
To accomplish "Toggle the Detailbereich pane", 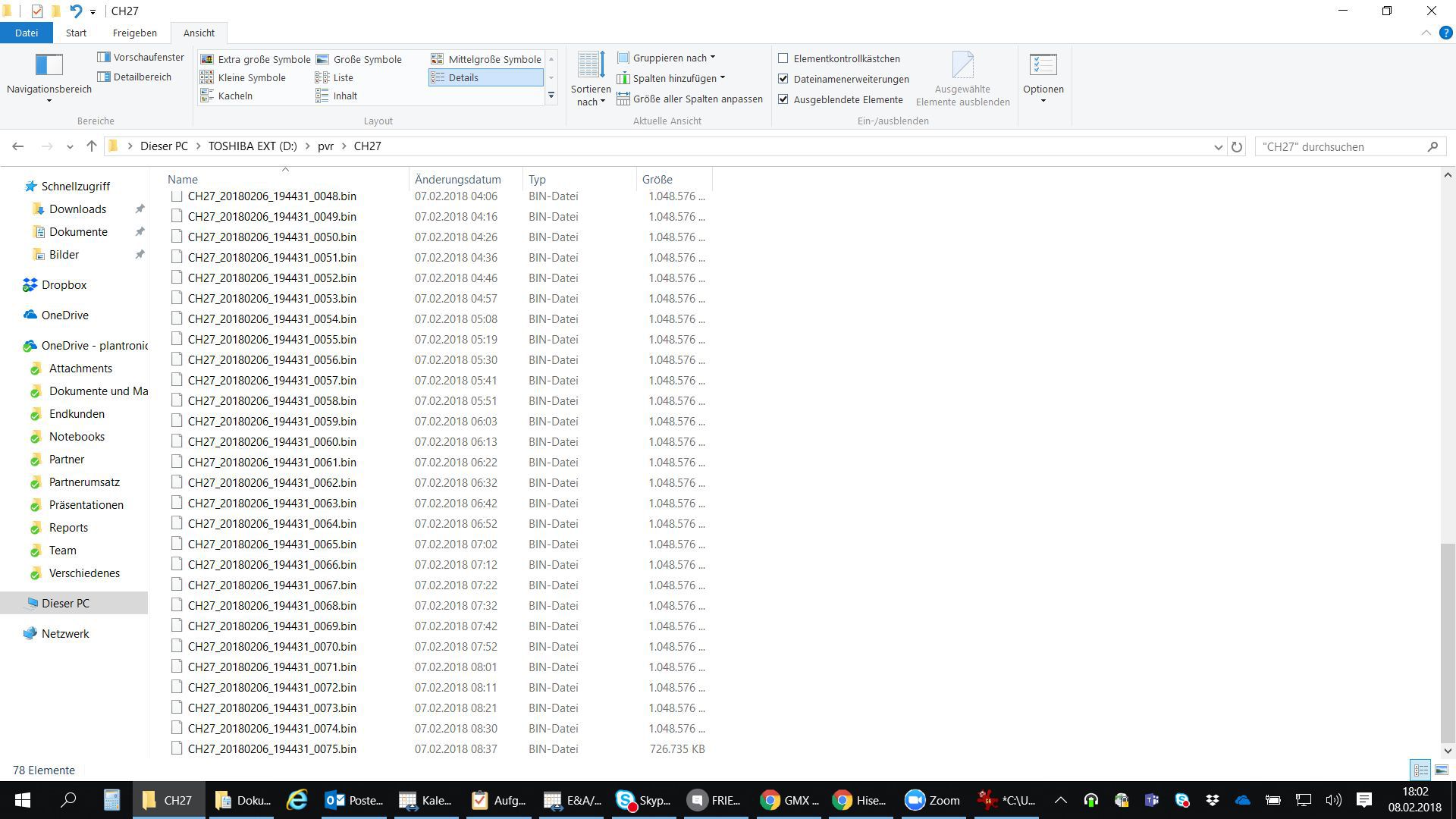I will tap(134, 77).
